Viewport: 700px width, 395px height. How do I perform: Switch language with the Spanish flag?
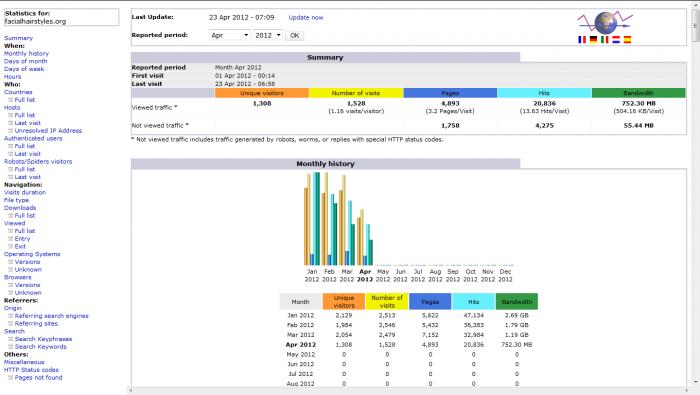(627, 40)
